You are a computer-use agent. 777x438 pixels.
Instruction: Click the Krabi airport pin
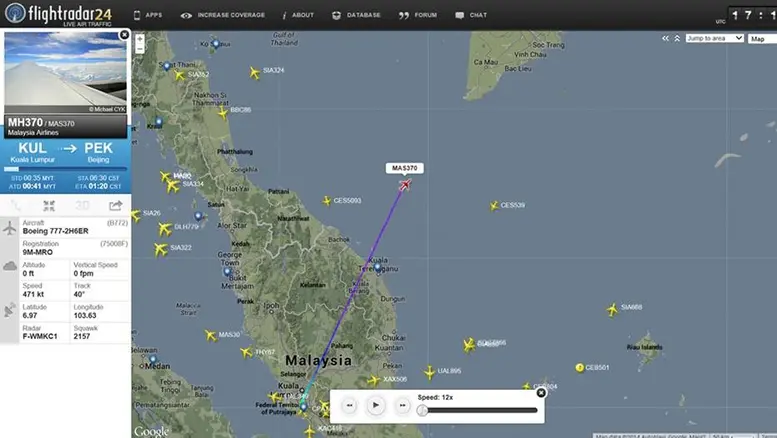159,122
